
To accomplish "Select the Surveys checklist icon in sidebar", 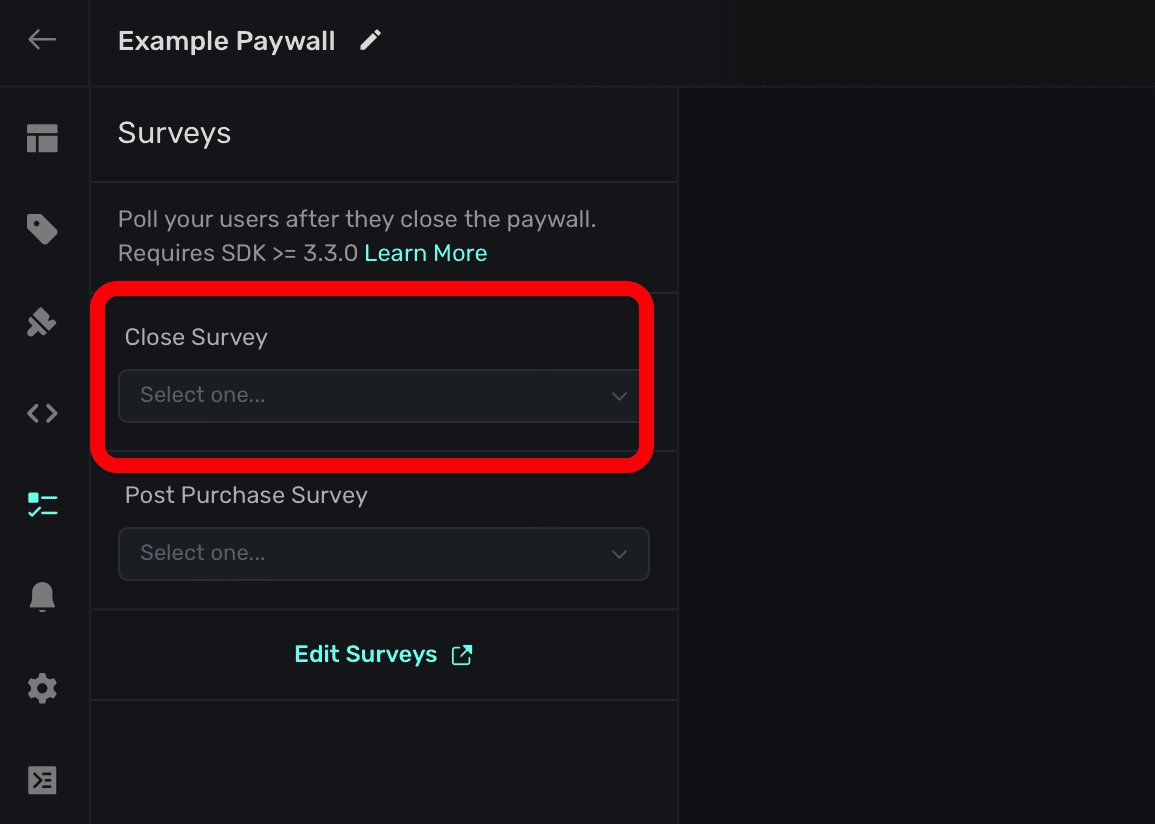I will 42,505.
